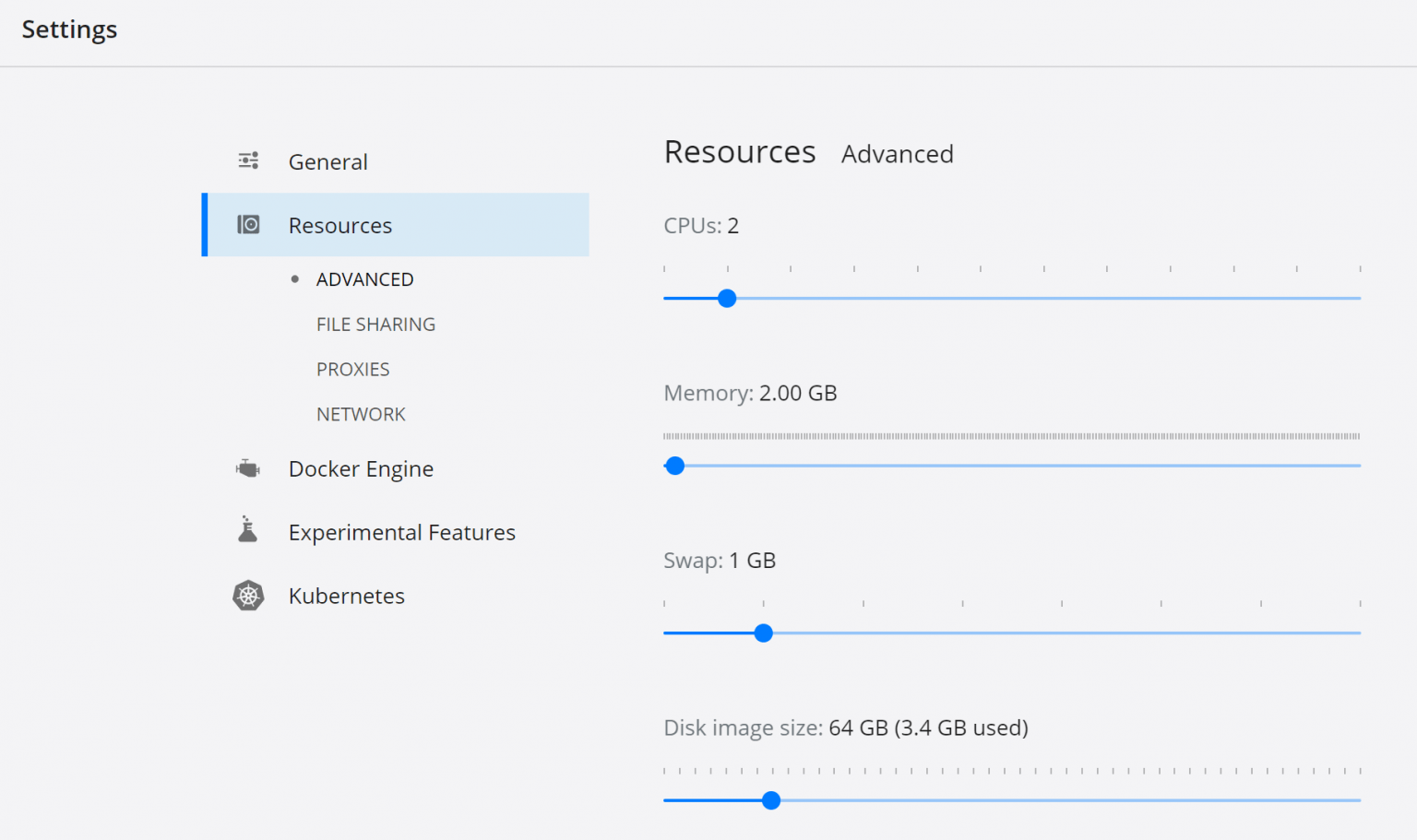Click the Disk image size slider handle

(771, 800)
